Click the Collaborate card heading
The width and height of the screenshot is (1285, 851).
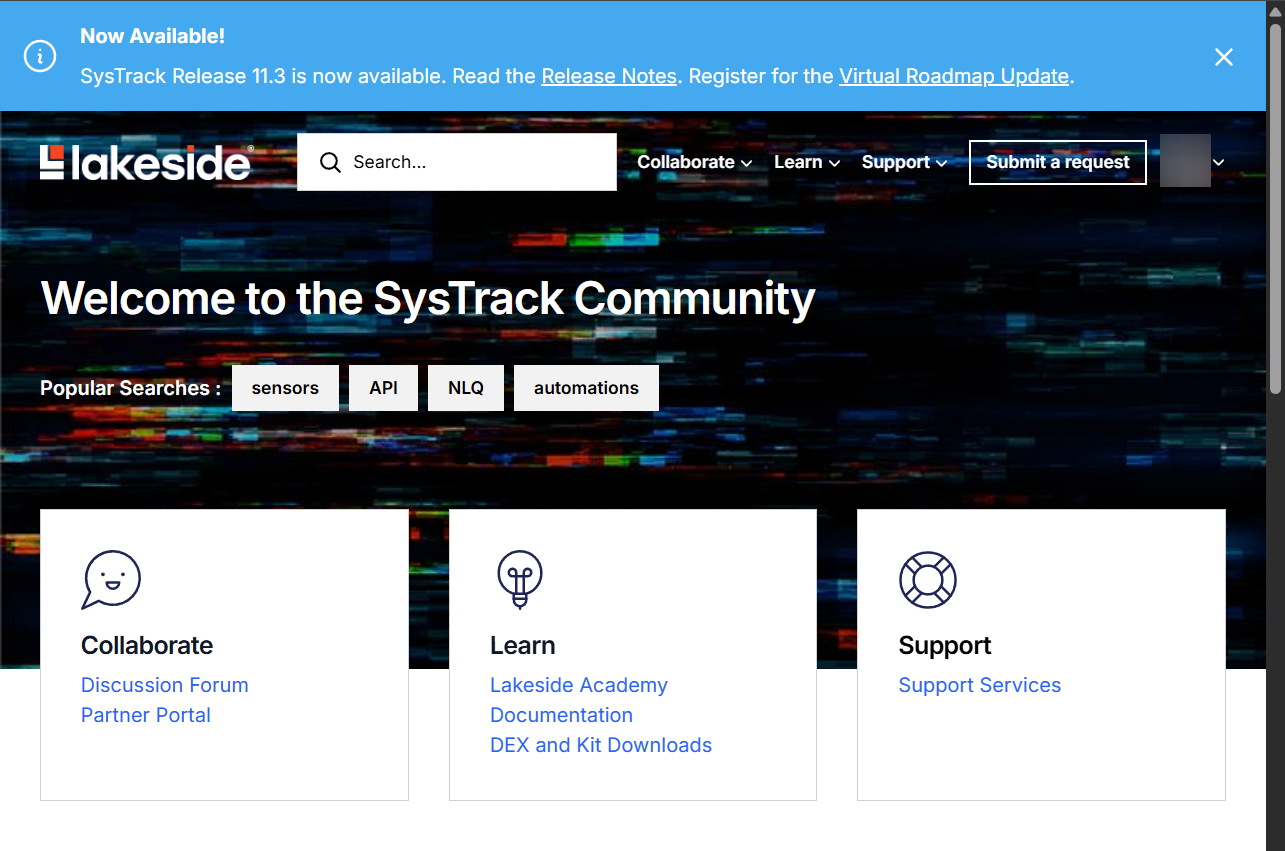(x=147, y=645)
